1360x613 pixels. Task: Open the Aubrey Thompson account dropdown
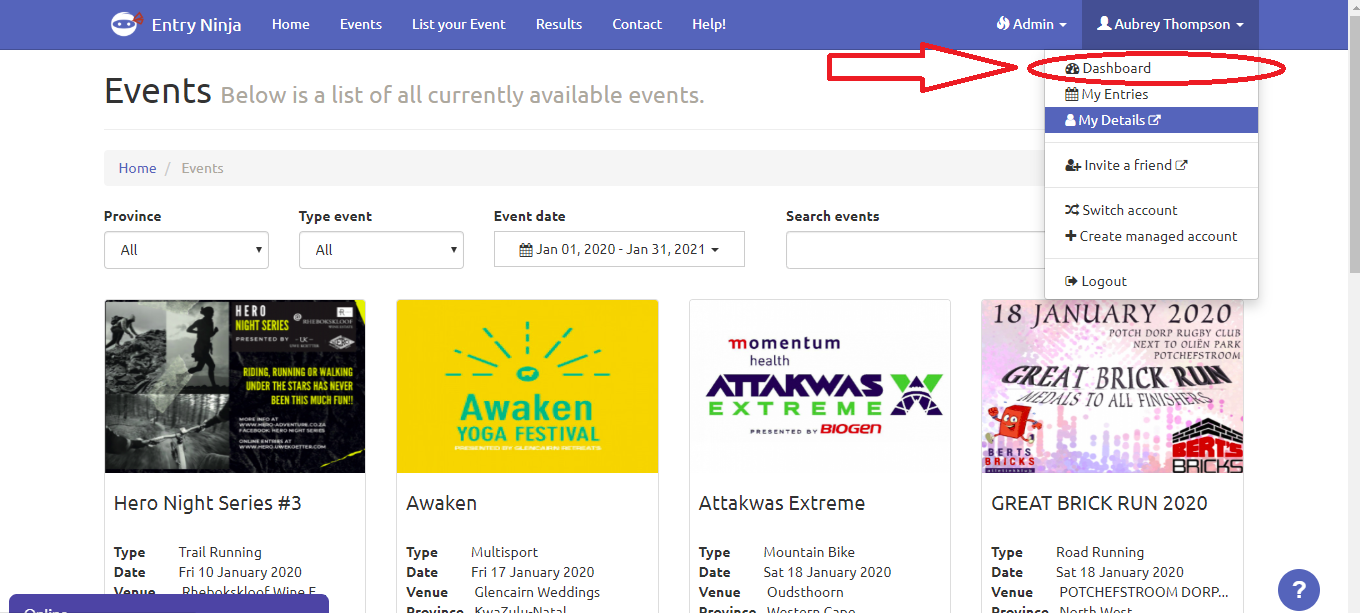[1170, 24]
